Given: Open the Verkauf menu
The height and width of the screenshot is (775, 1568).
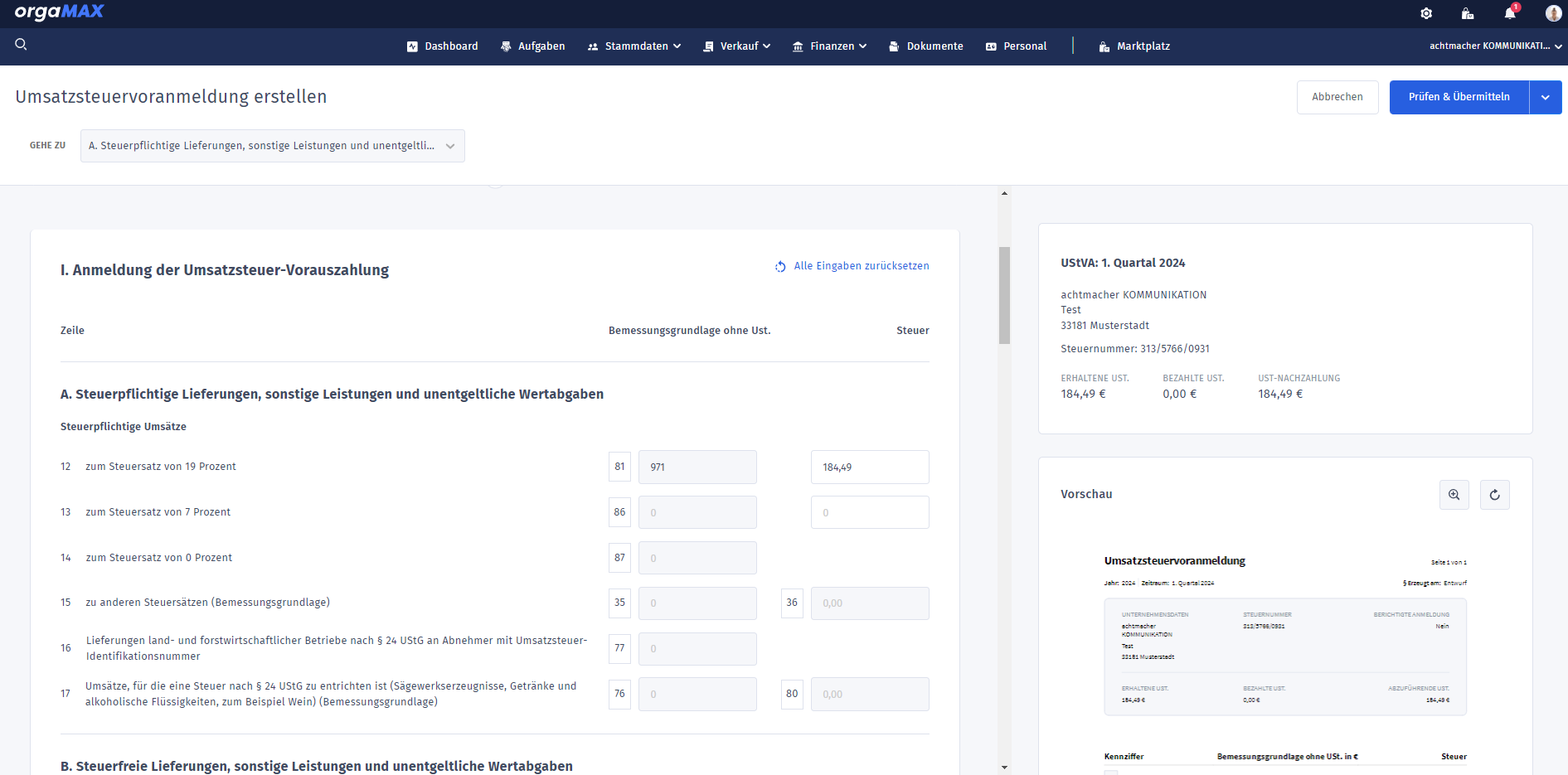Looking at the screenshot, I should pos(737,46).
